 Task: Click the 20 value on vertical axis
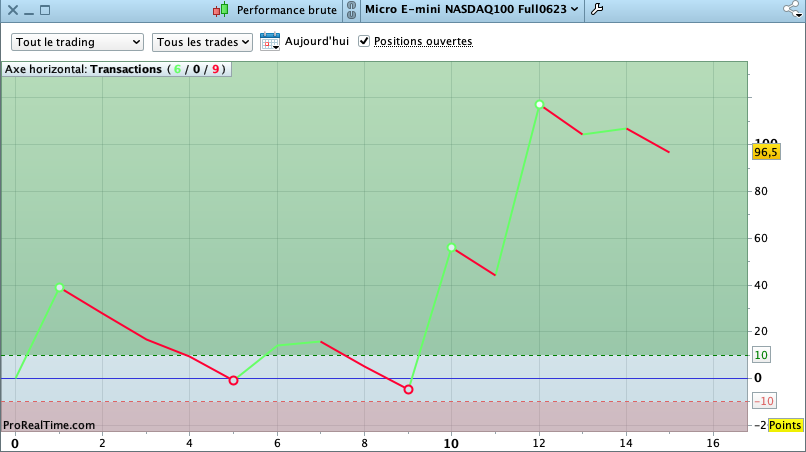(x=761, y=331)
